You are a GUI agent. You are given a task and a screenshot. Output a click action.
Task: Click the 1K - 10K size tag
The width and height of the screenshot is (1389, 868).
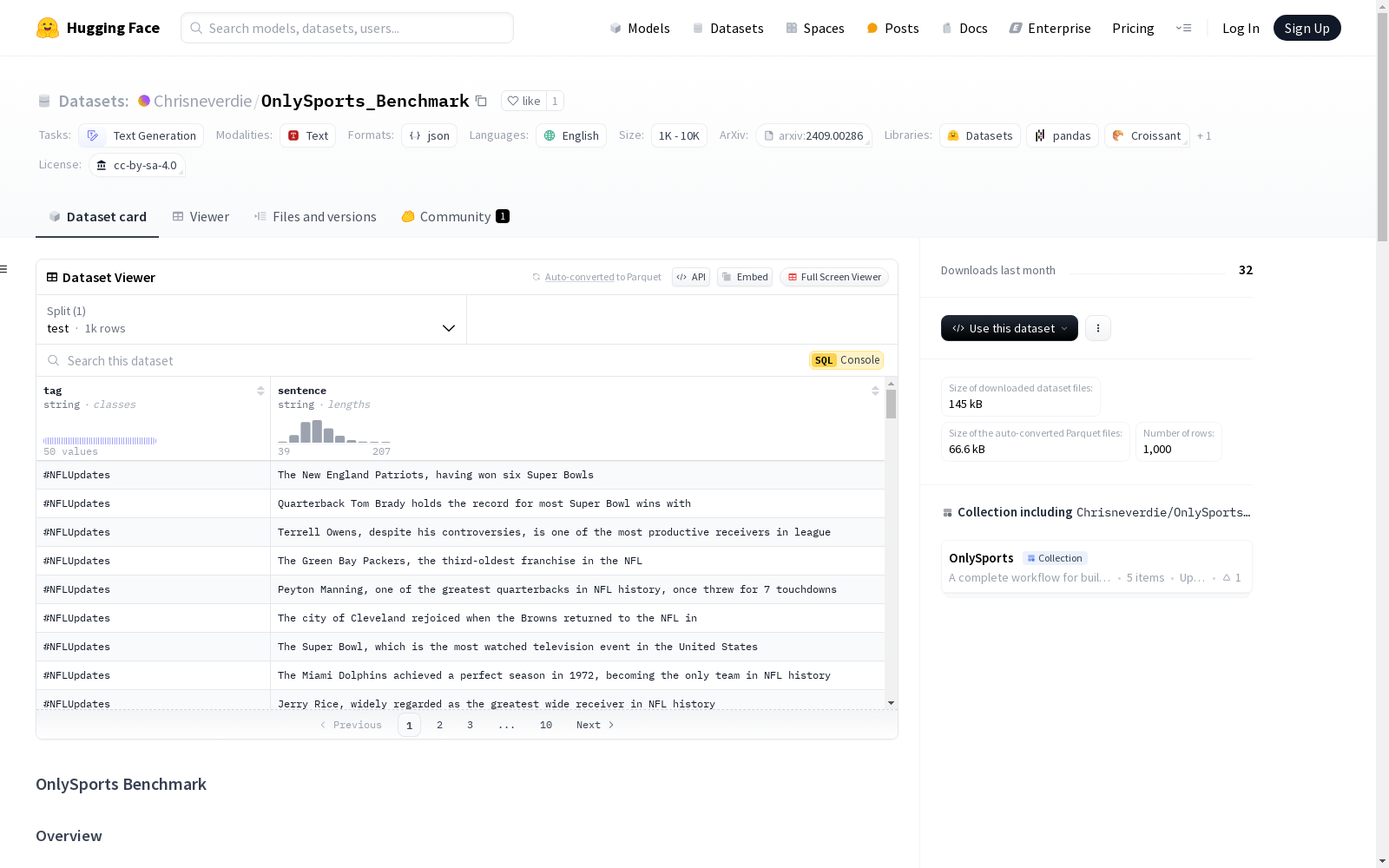click(679, 135)
